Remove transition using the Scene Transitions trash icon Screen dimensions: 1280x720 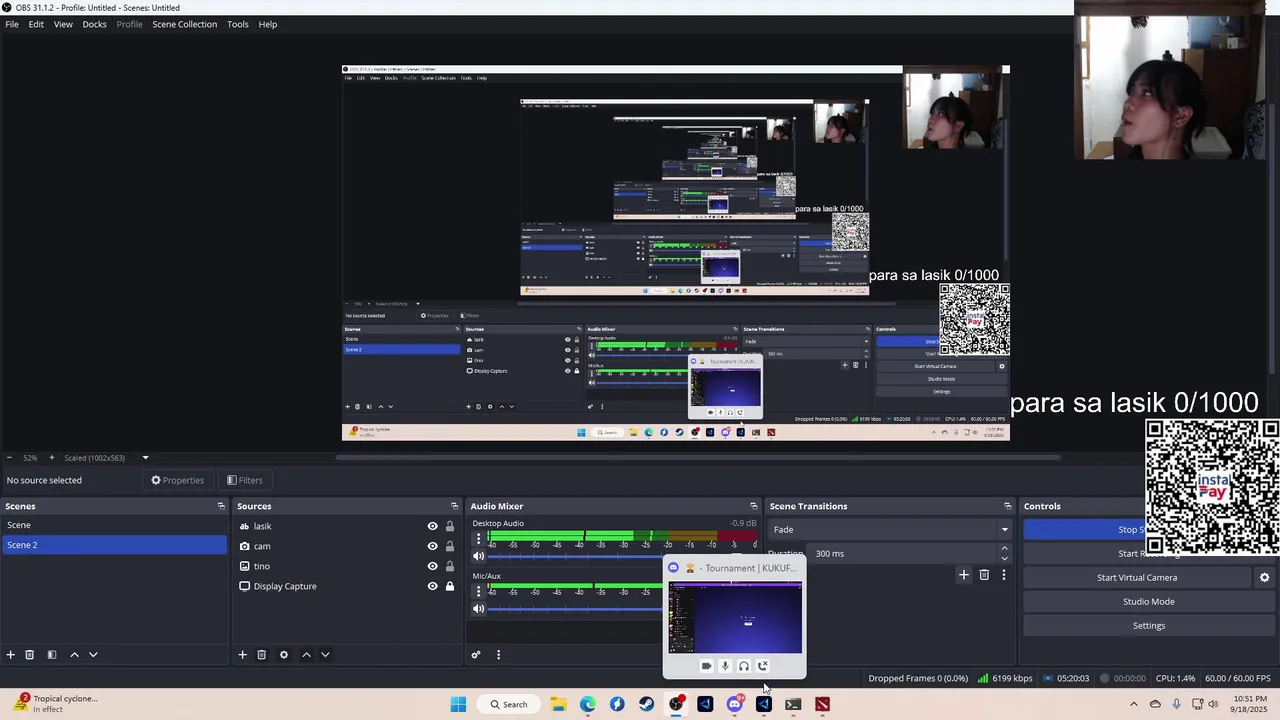click(984, 575)
